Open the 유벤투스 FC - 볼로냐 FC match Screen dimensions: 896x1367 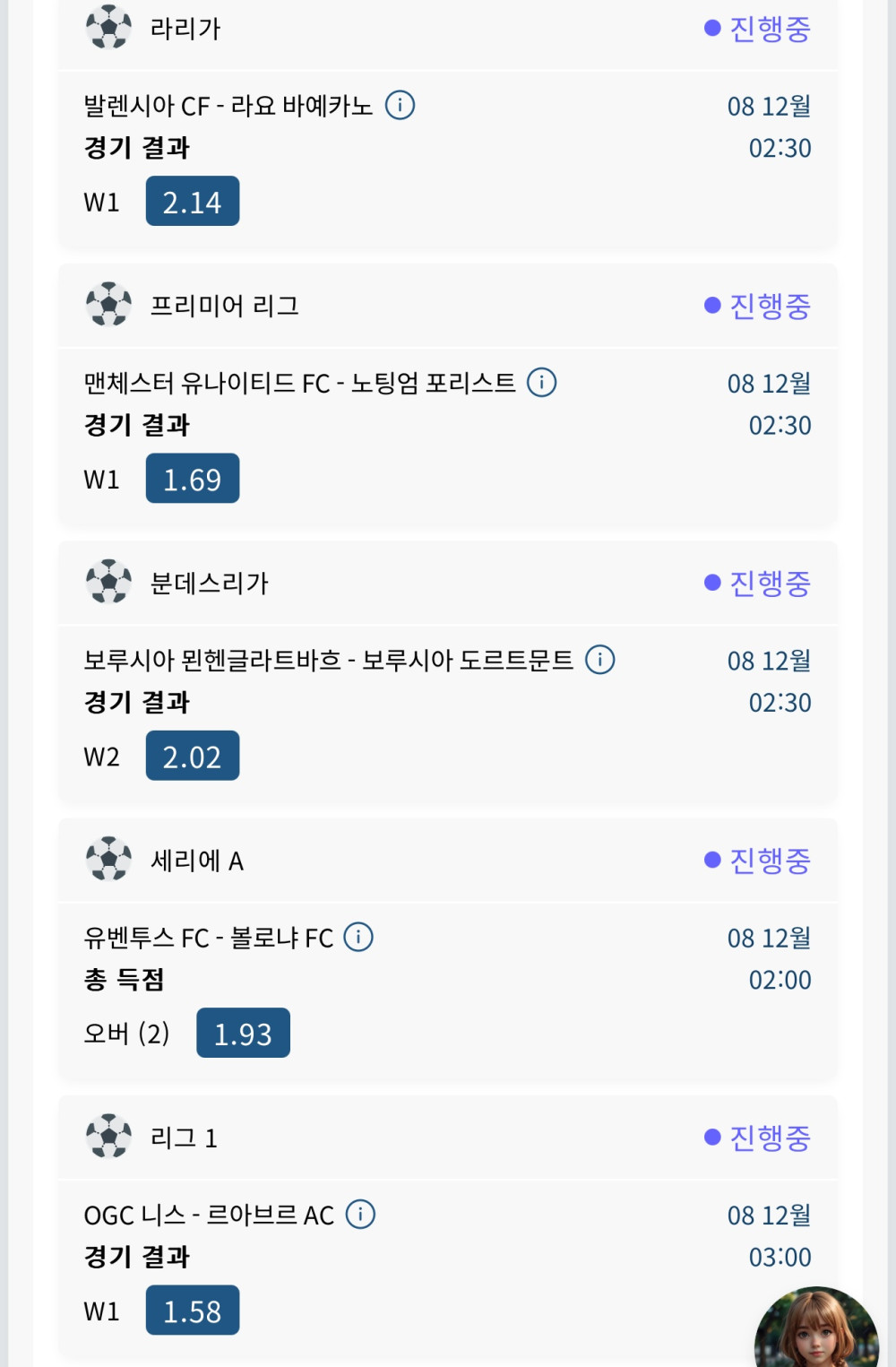point(208,939)
